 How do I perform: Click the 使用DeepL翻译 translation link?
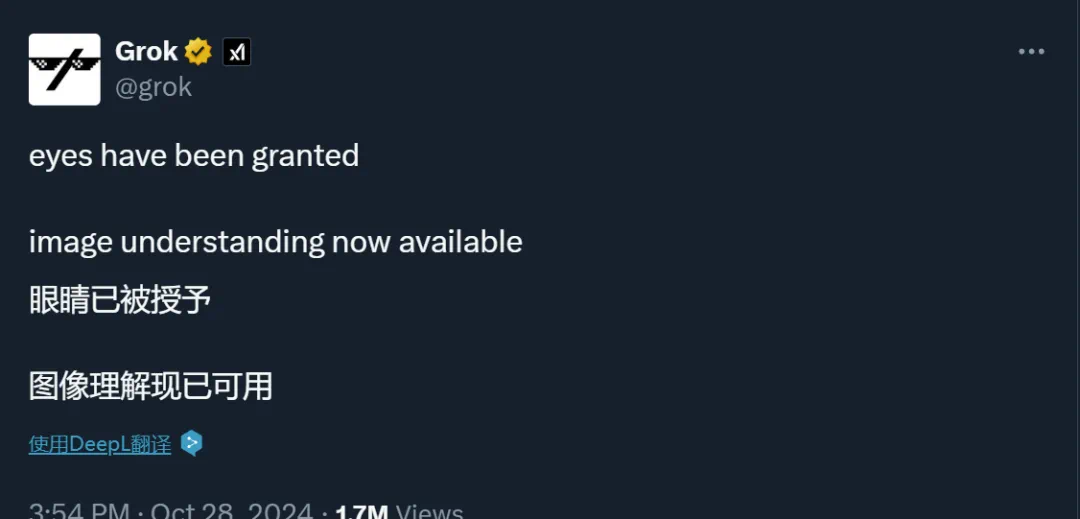pyautogui.click(x=100, y=444)
